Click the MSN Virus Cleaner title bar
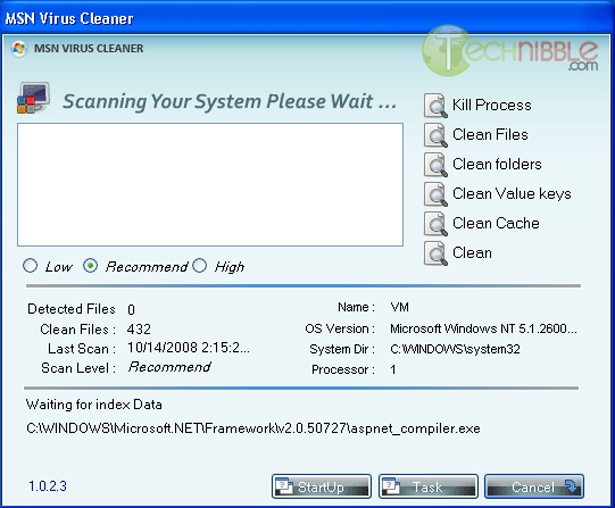This screenshot has width=615, height=508. click(x=308, y=18)
